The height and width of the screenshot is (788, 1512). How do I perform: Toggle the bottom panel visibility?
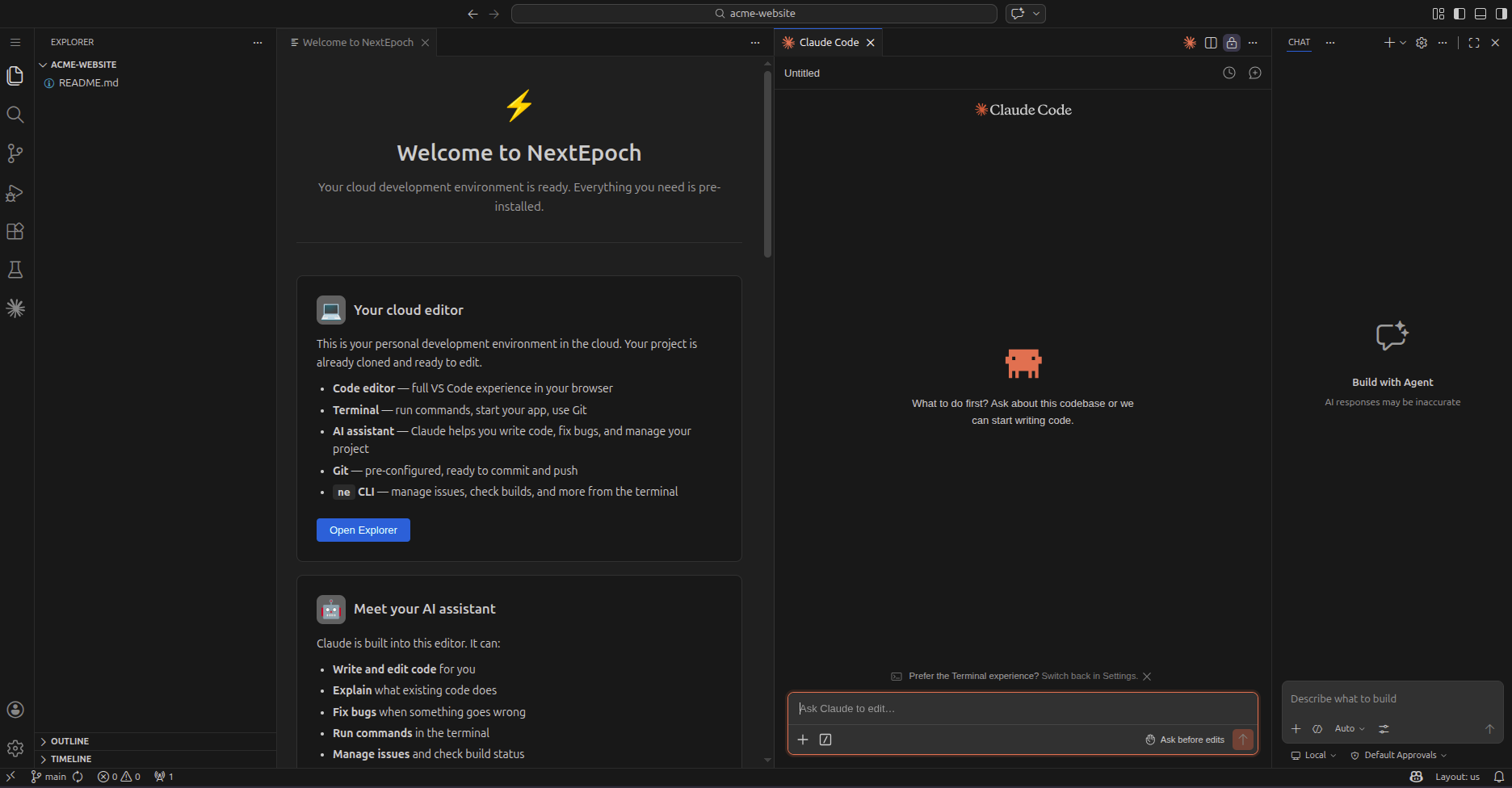pyautogui.click(x=1480, y=14)
